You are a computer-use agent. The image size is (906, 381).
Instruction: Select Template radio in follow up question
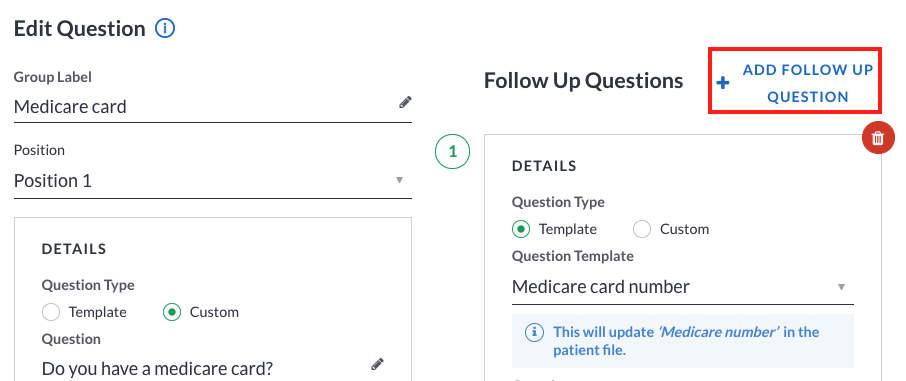[521, 229]
